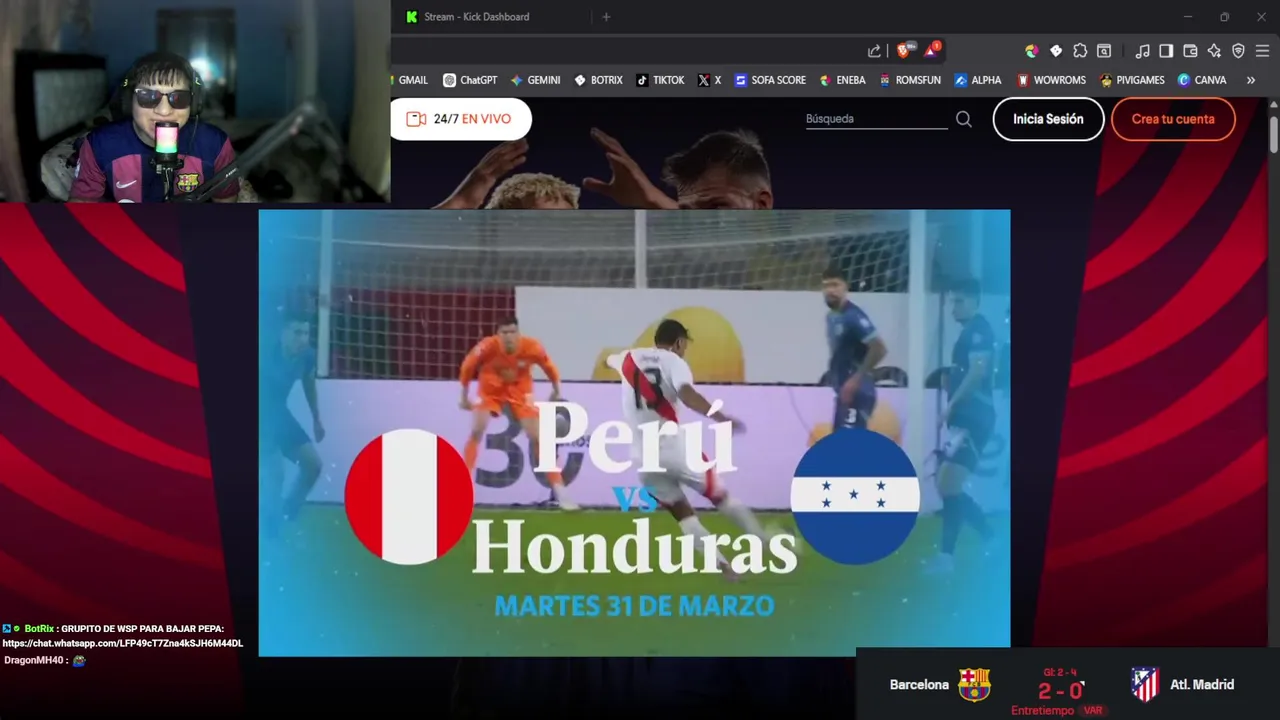Click the Brave VPN shield icon

(1238, 51)
